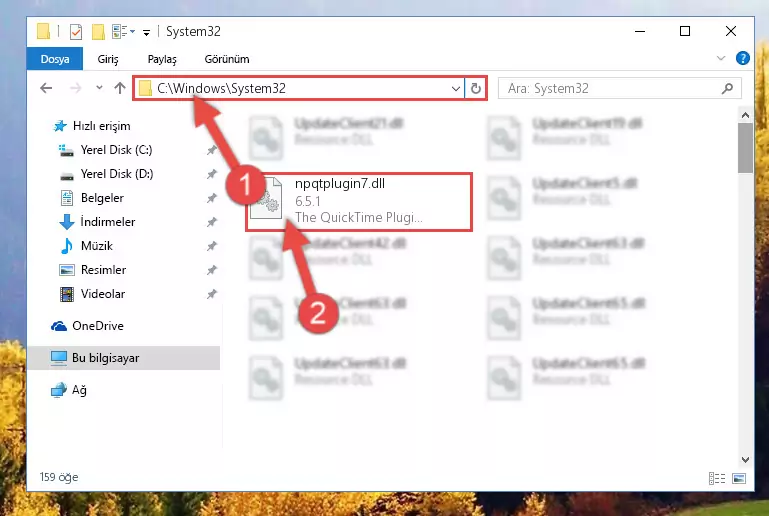Expand the ribbon with the chevron
Viewport: 769px width, 516px height.
(720, 58)
